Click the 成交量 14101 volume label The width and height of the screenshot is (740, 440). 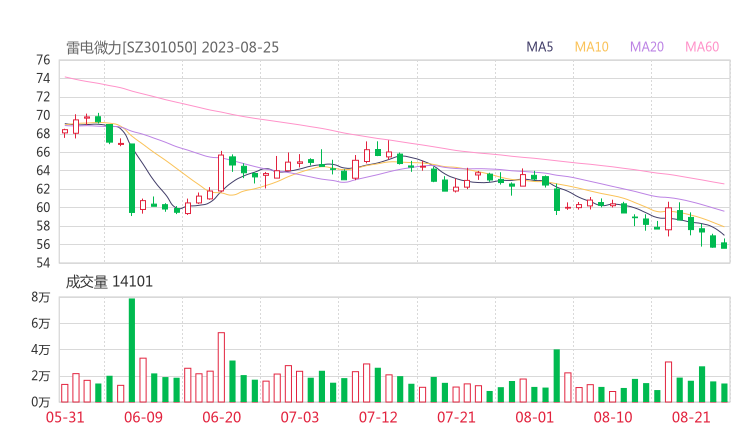click(x=109, y=282)
